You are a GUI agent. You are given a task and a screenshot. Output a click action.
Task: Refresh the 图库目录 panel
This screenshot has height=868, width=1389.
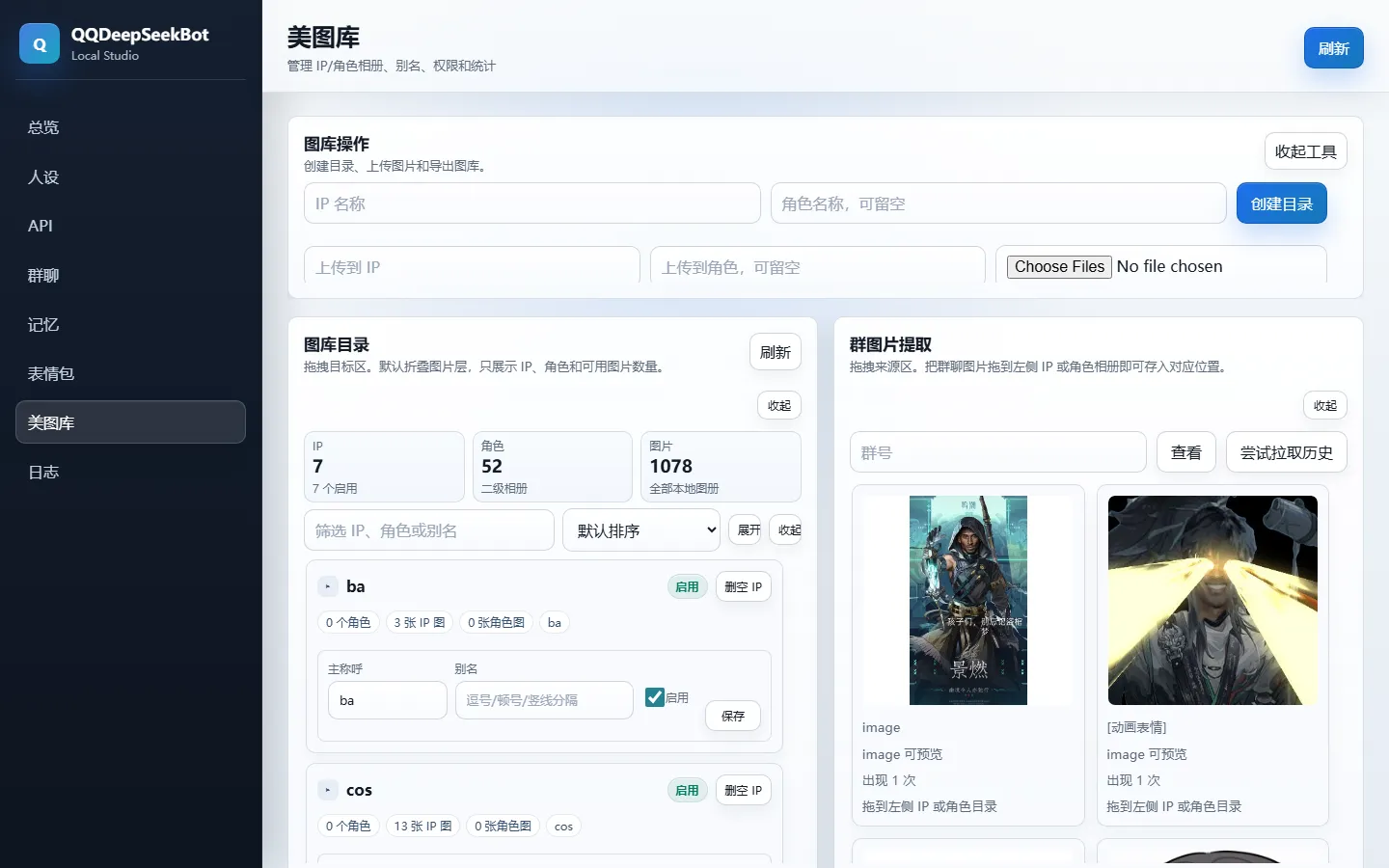(775, 352)
